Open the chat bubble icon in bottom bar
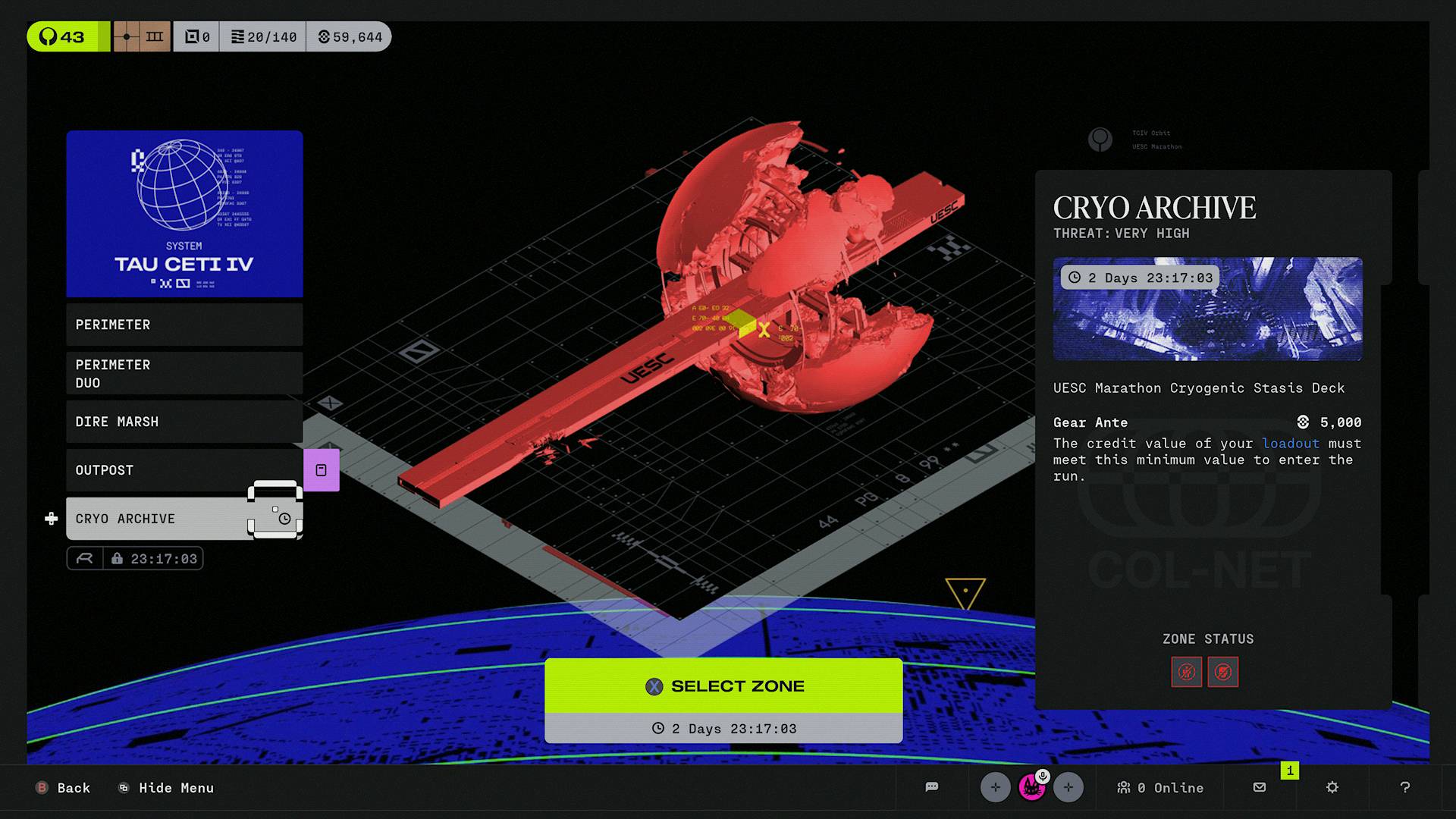Screen dimensions: 1456x819 [930, 787]
